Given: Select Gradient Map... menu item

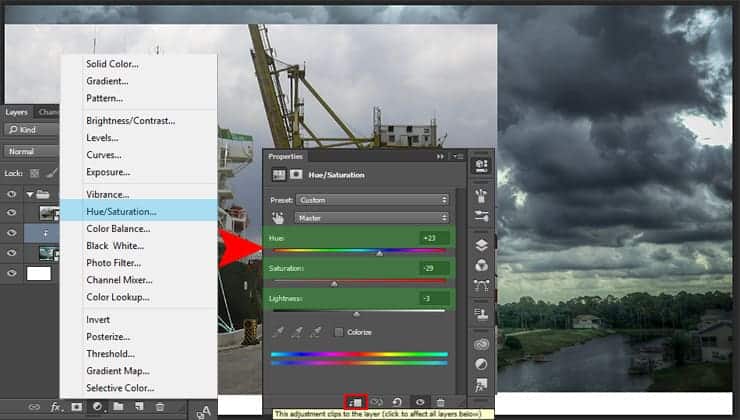Looking at the screenshot, I should pos(118,371).
